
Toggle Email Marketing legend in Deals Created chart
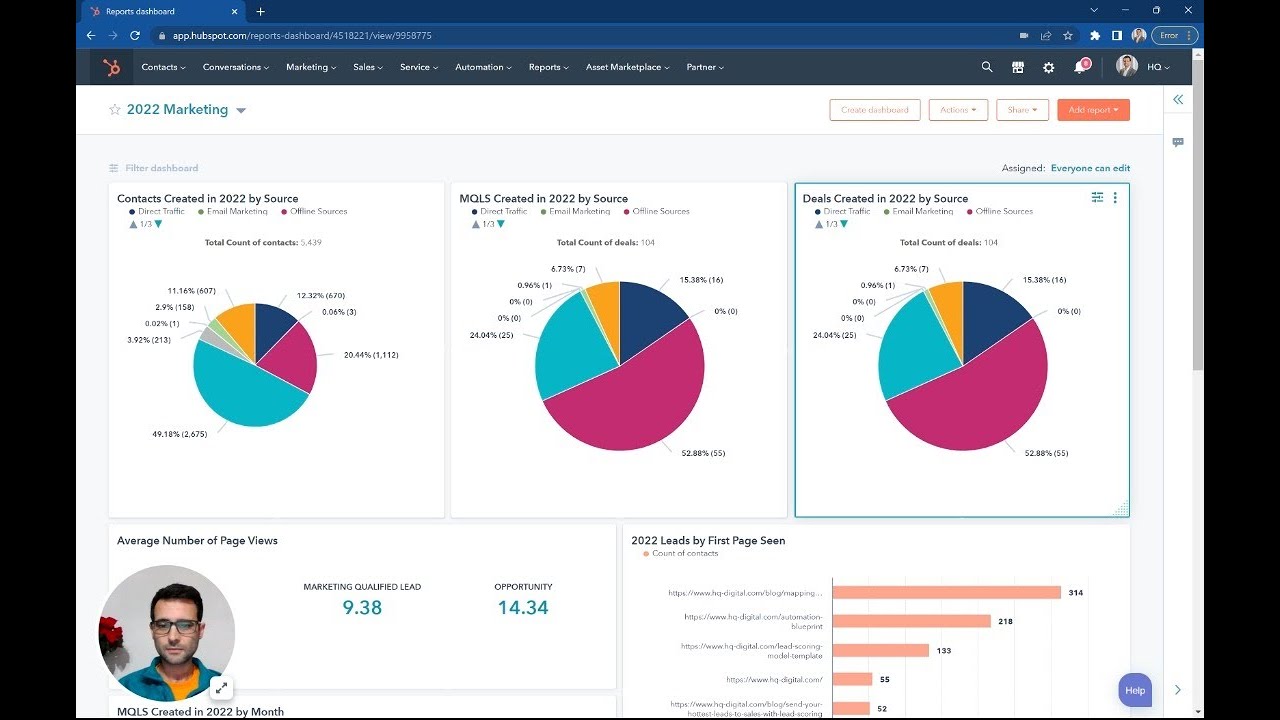click(918, 211)
